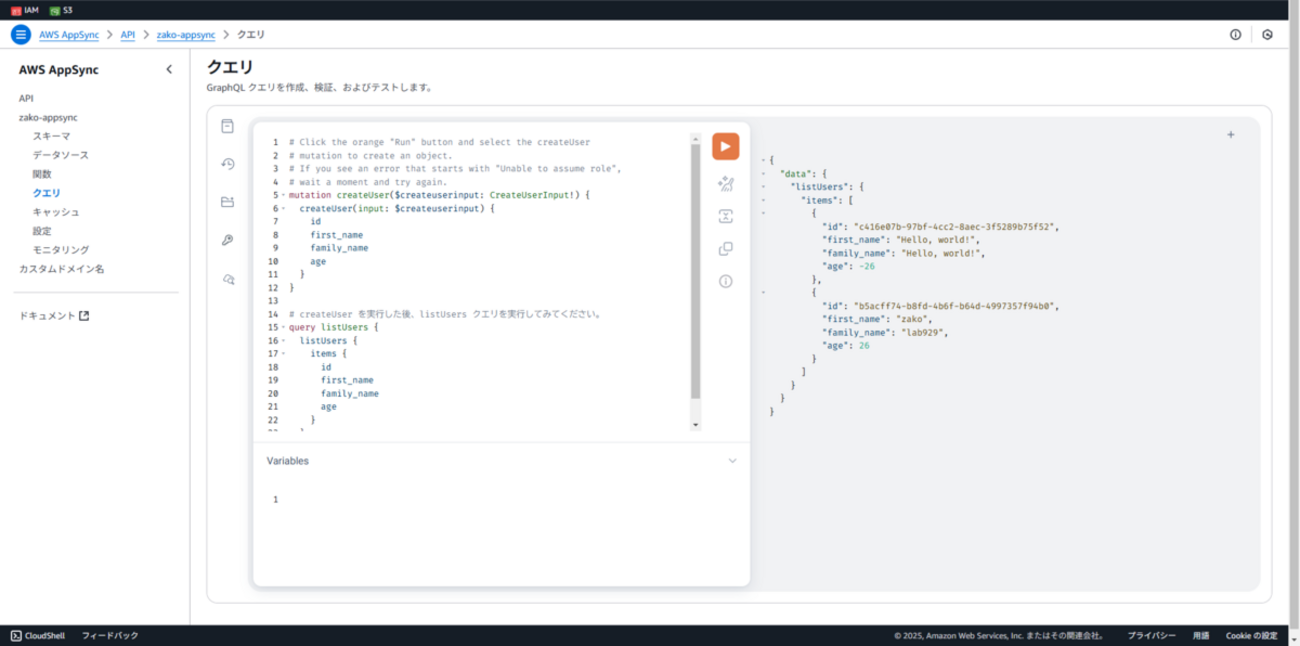Open the AWS services hamburger menu
The height and width of the screenshot is (646, 1300).
(21, 35)
